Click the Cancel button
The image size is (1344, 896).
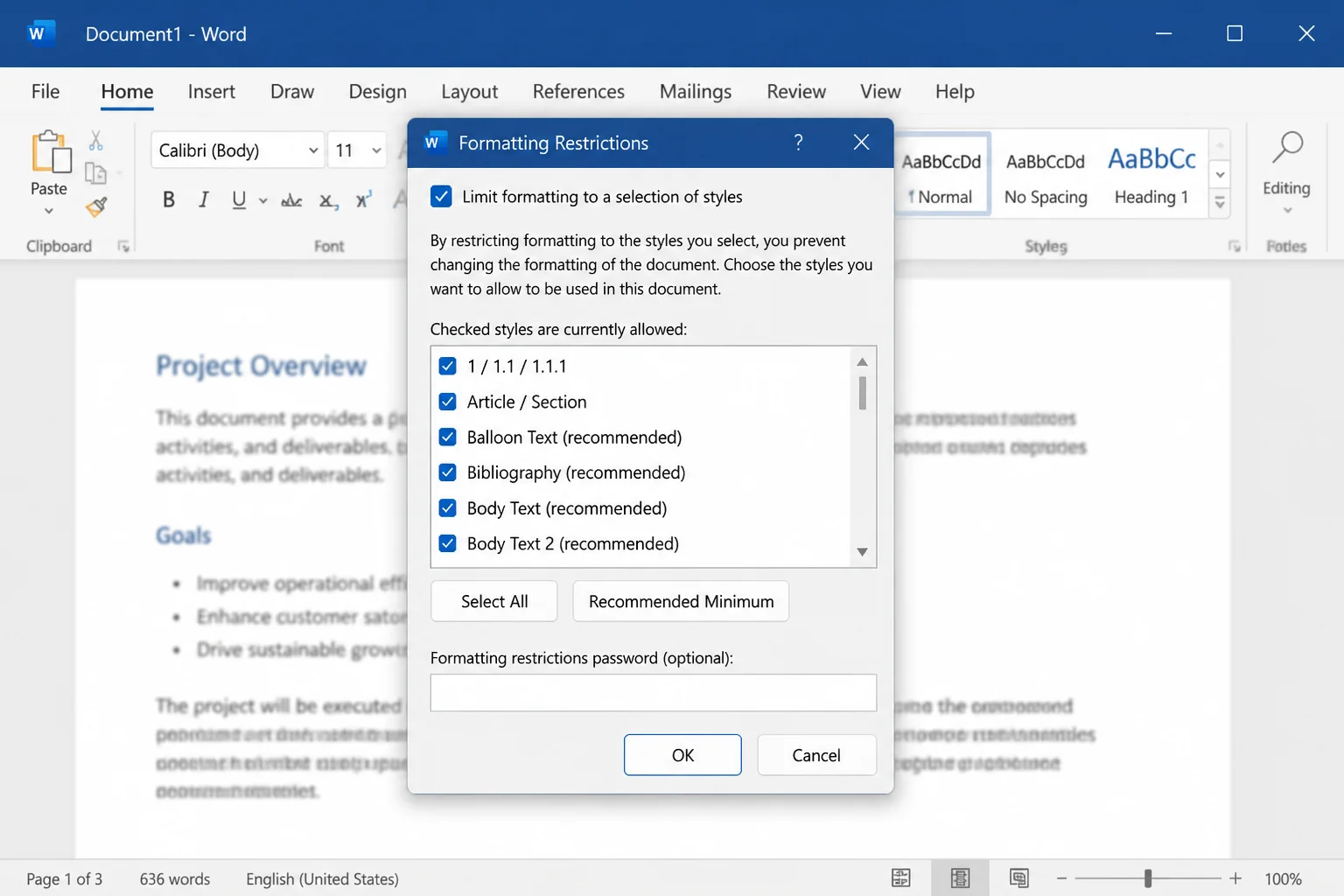[x=816, y=755]
